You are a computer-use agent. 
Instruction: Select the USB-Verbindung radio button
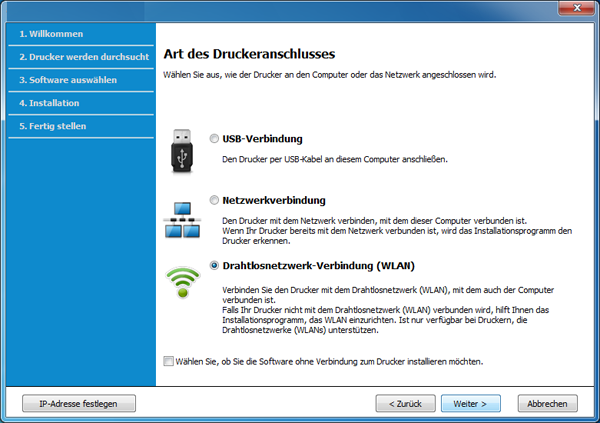(214, 139)
